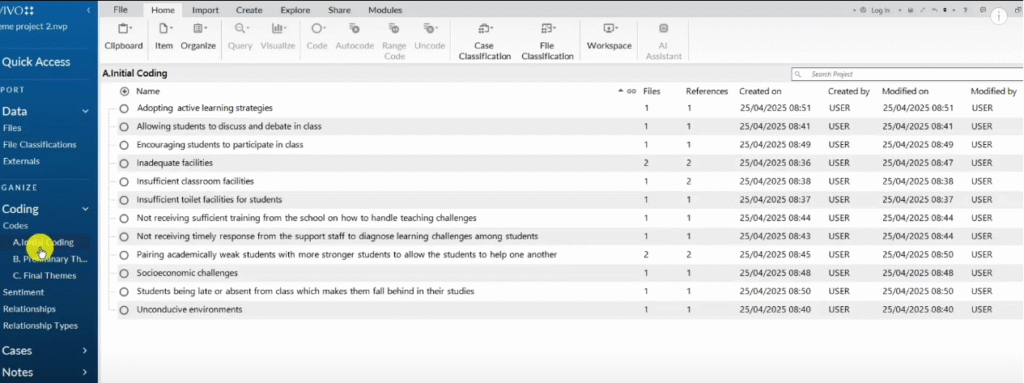Select circle for Socioeconomic challenges code

coord(124,273)
